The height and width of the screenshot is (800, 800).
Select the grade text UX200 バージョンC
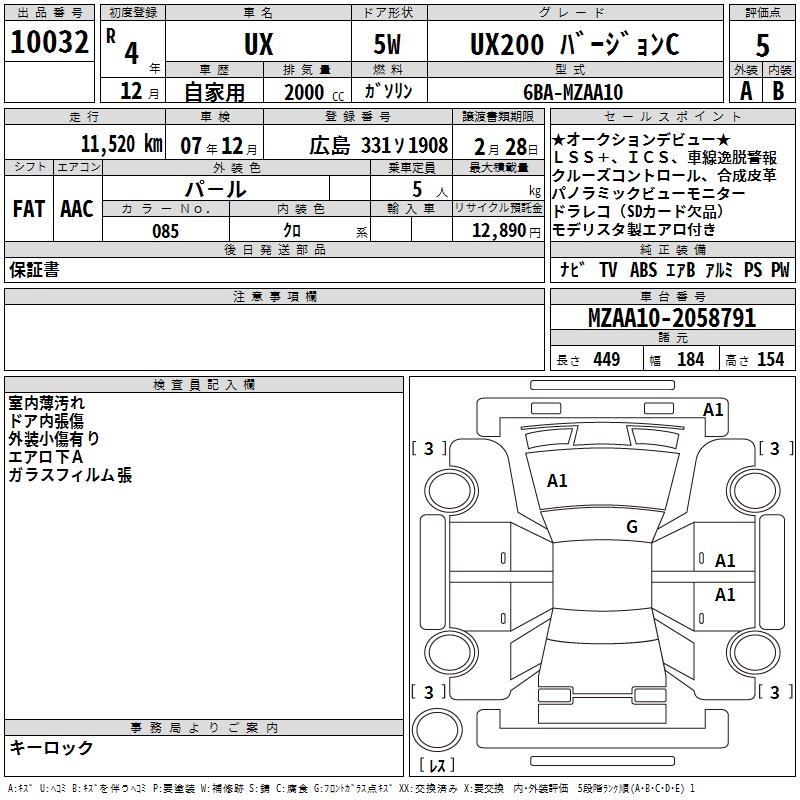coord(573,44)
